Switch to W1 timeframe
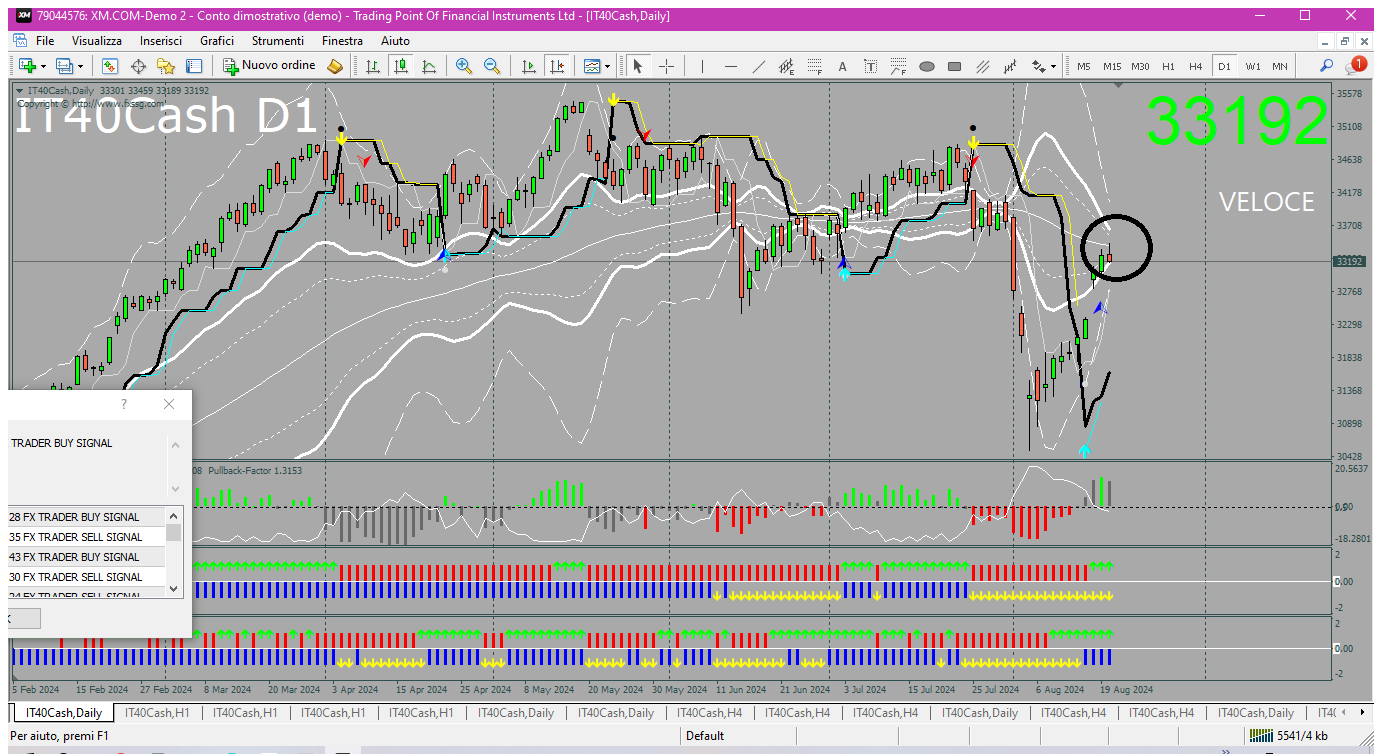Screen dimensions: 1382x754 click(1253, 66)
